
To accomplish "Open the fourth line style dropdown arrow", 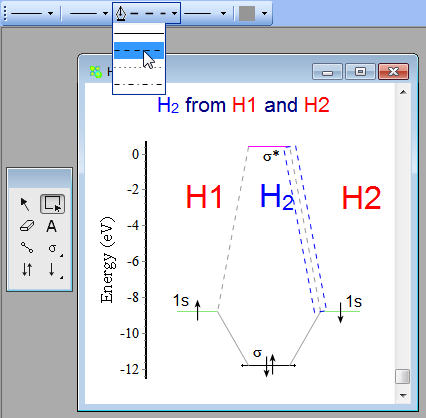I will coord(224,14).
